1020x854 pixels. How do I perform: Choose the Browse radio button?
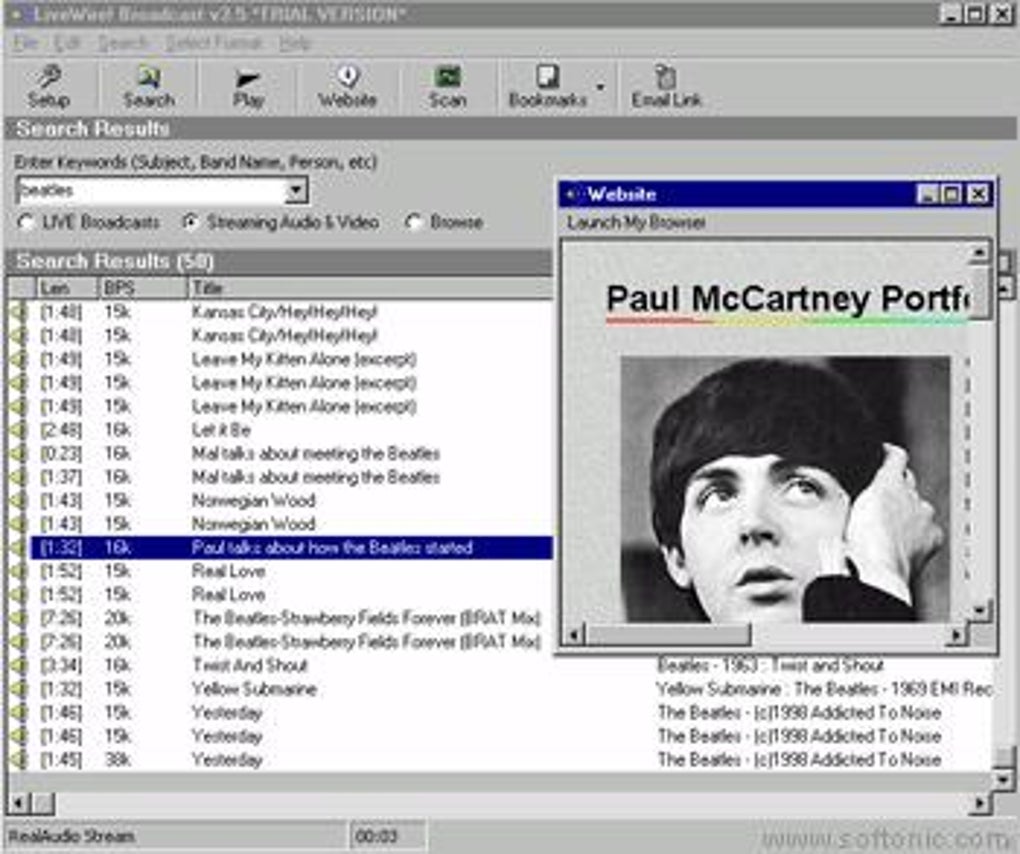tap(414, 223)
